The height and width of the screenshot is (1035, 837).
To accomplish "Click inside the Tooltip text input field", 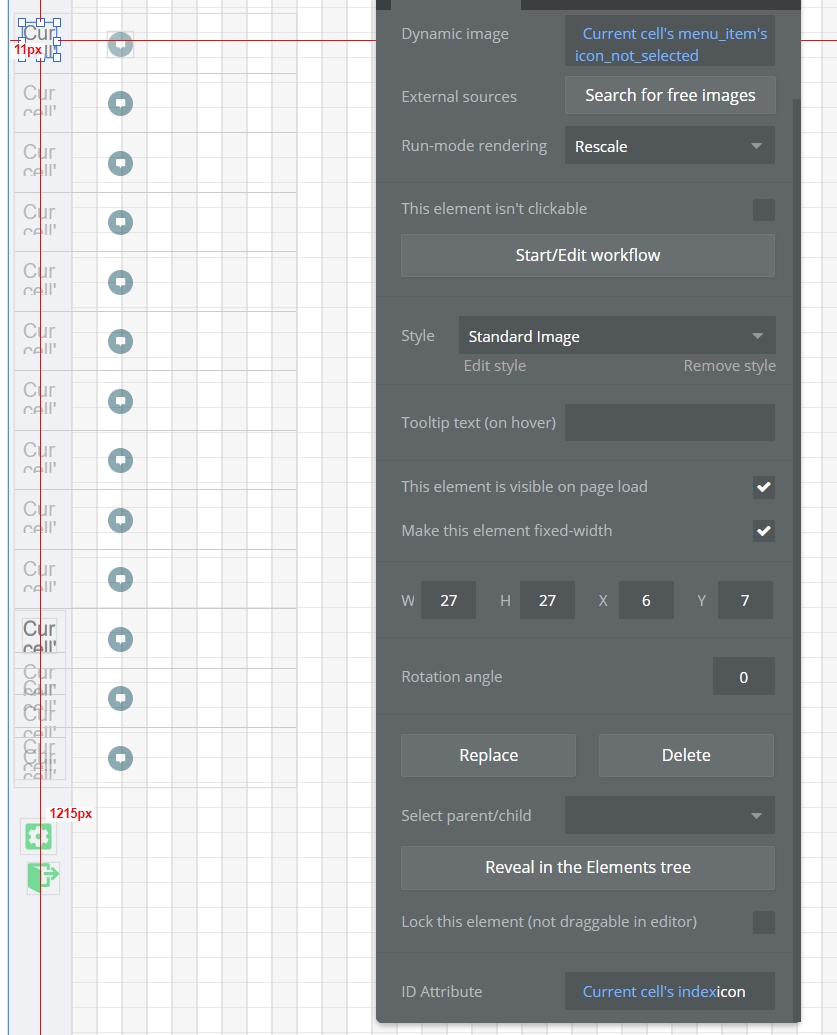I will 669,422.
